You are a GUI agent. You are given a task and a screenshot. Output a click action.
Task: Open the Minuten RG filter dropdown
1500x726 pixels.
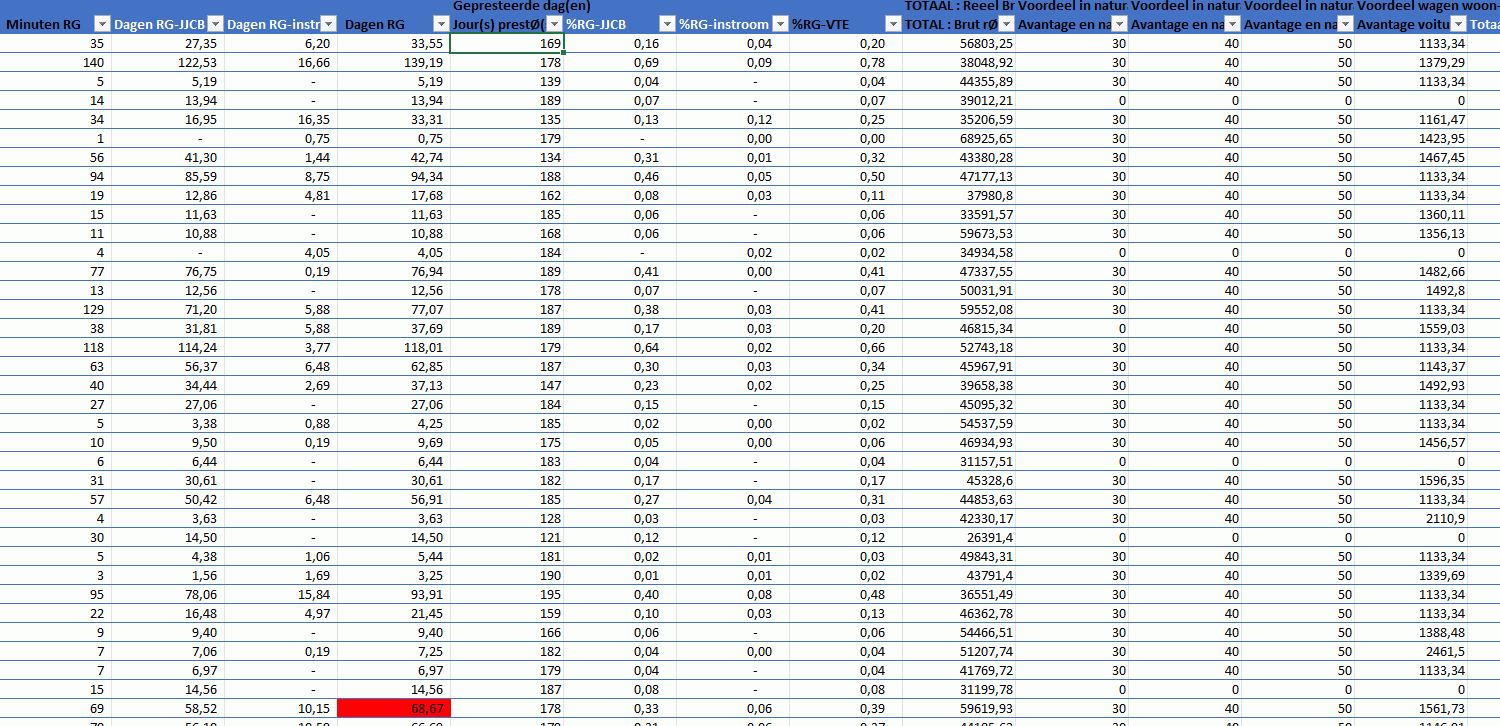click(101, 24)
